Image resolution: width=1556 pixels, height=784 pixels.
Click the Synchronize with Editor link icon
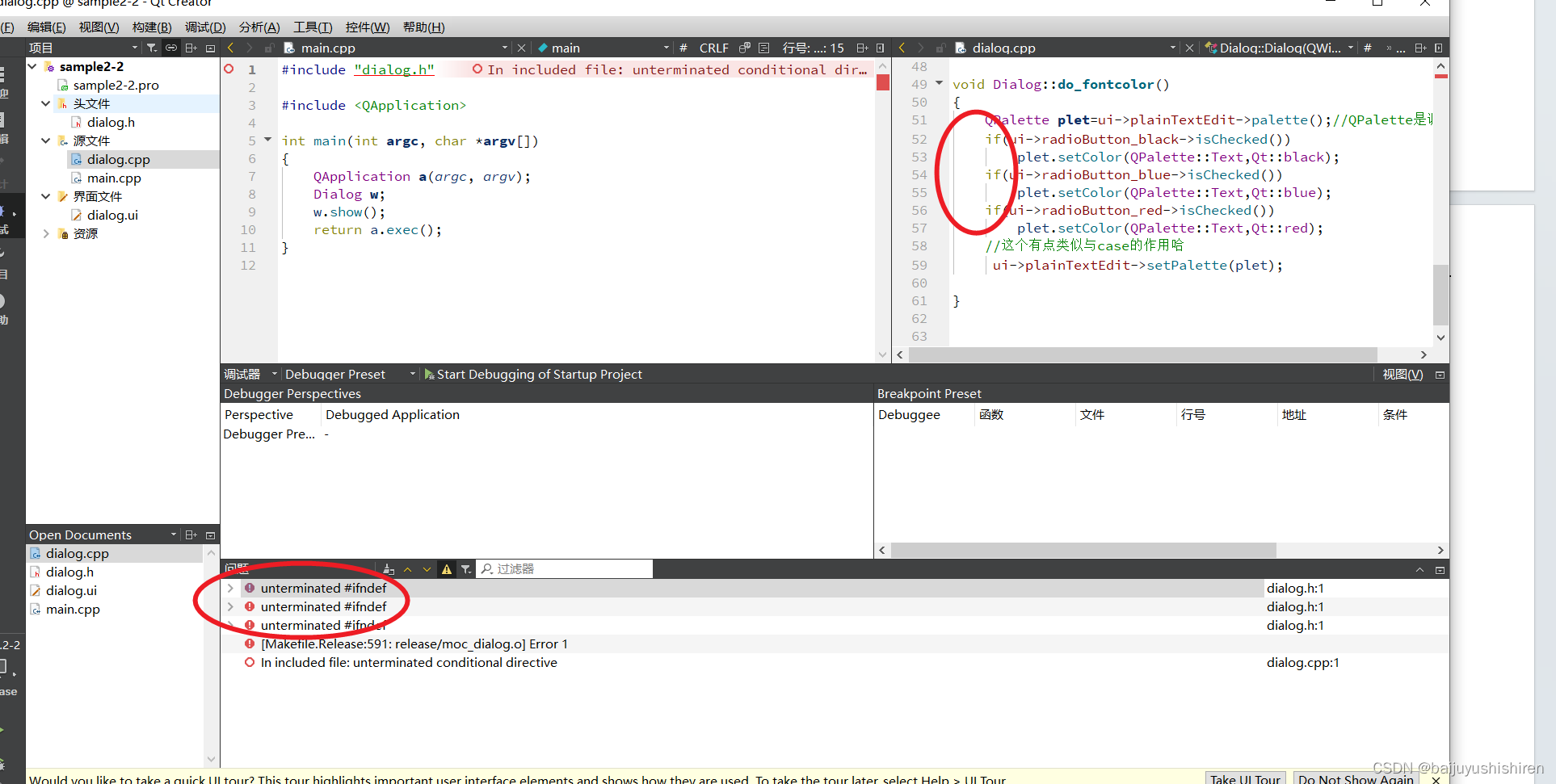[x=170, y=48]
